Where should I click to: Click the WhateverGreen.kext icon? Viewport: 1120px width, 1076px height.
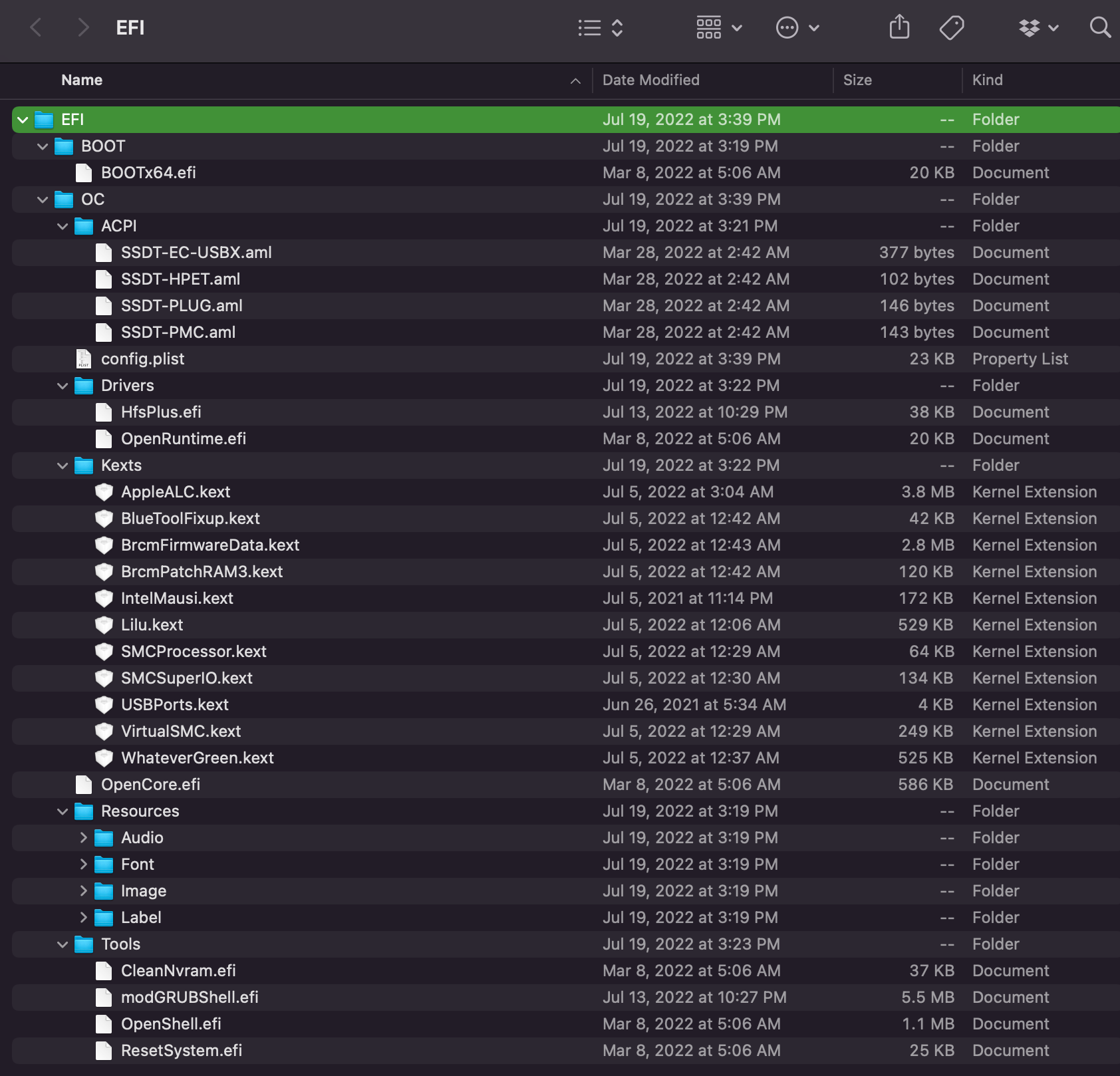104,758
